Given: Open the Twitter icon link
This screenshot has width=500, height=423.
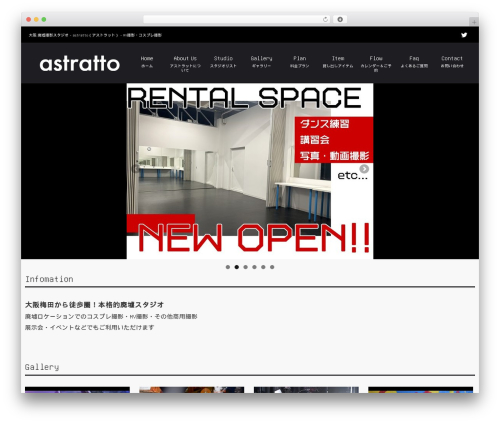Looking at the screenshot, I should pos(464,35).
